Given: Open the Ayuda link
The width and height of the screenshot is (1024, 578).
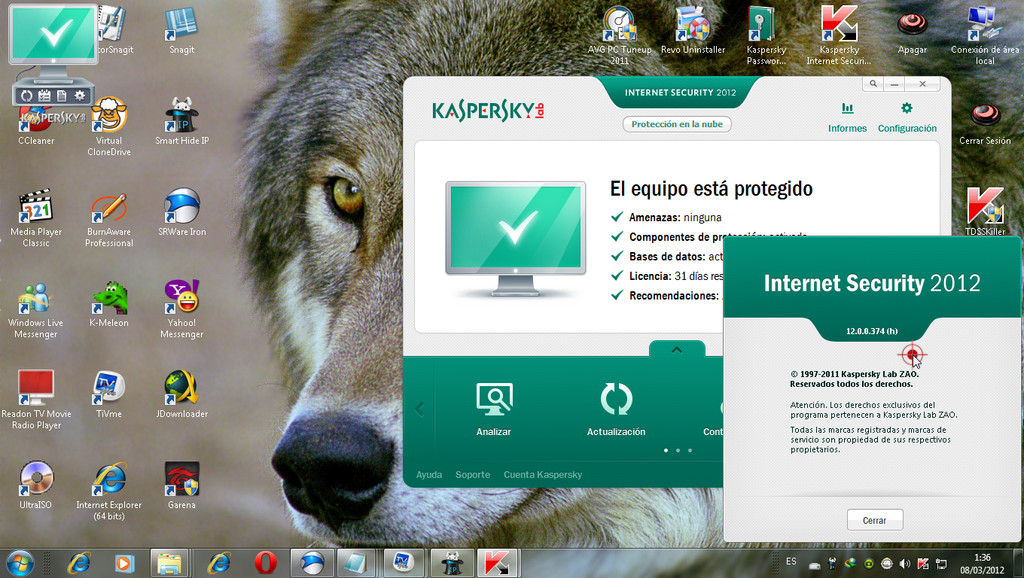Looking at the screenshot, I should (429, 475).
